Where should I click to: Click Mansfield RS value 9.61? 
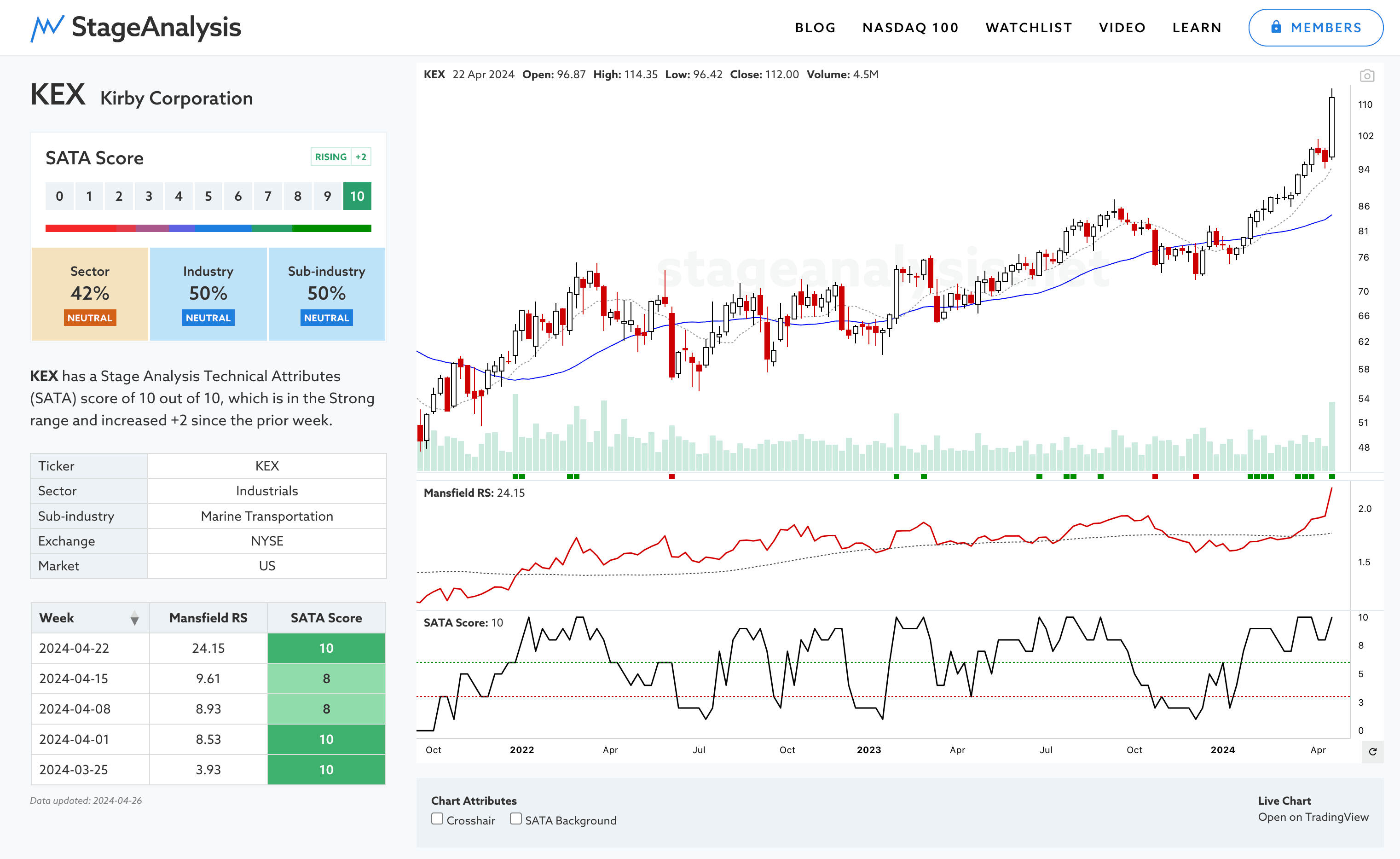(208, 679)
